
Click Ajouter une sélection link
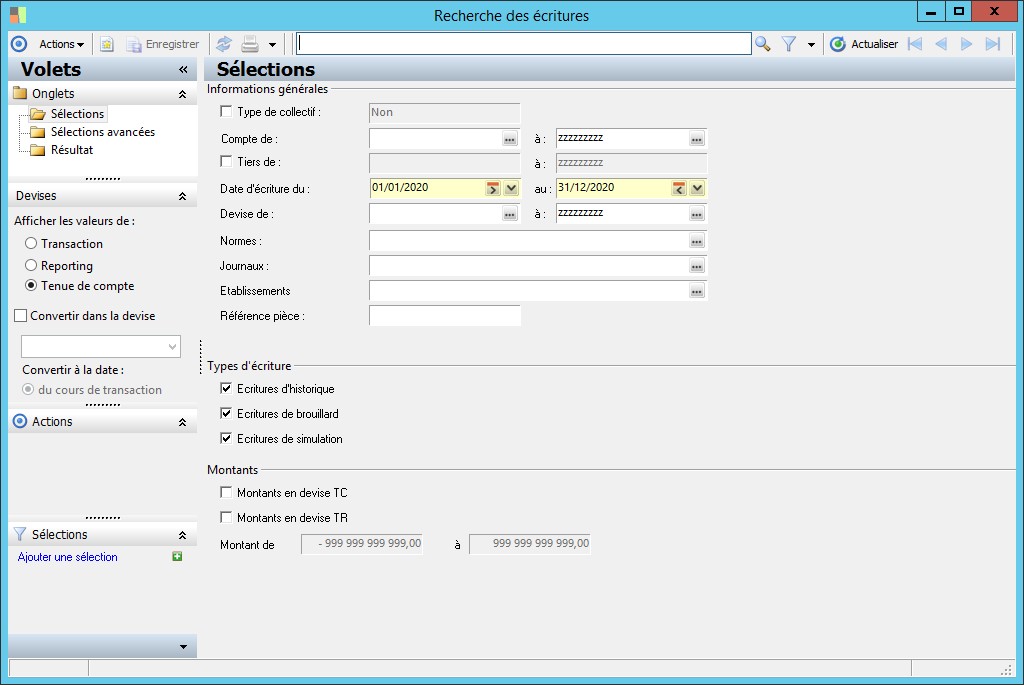point(67,557)
